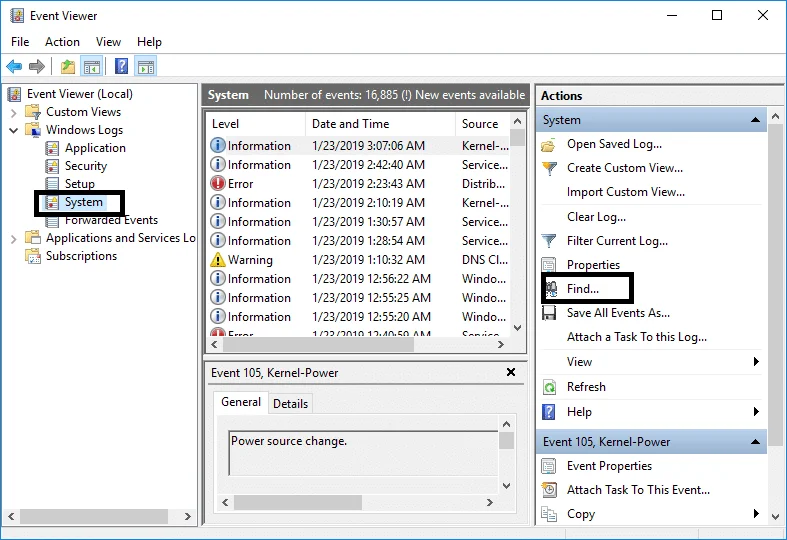Screen dimensions: 787x540
Task: Click the Warning icon on the 1:10:32 AM row
Action: pos(217,259)
